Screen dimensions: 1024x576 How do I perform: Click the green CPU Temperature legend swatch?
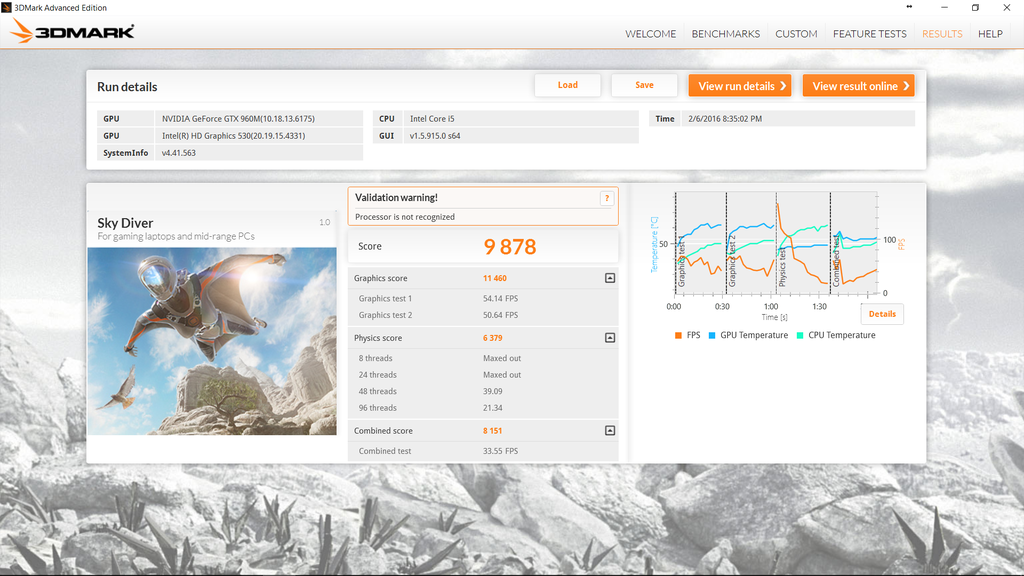coord(800,335)
